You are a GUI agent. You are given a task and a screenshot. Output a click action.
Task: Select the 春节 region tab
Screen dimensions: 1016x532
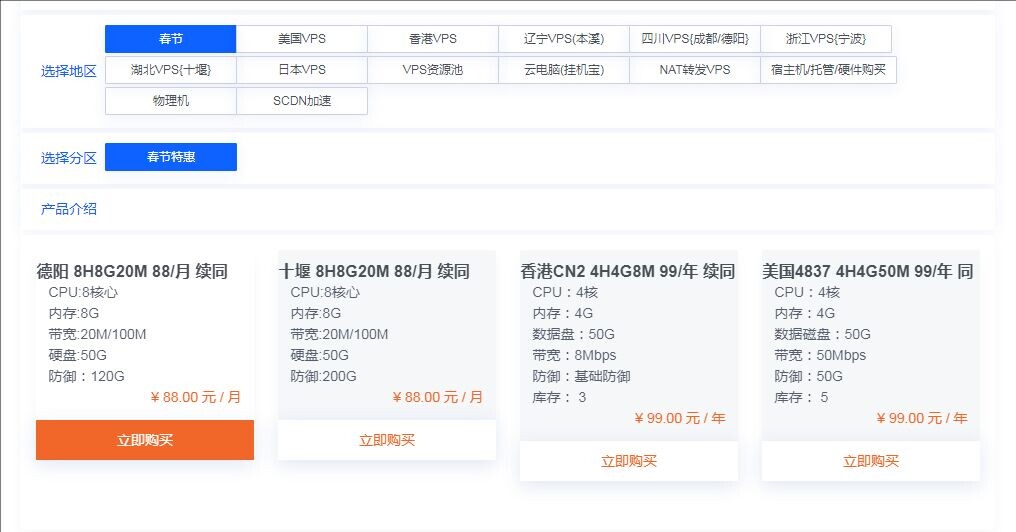[171, 39]
